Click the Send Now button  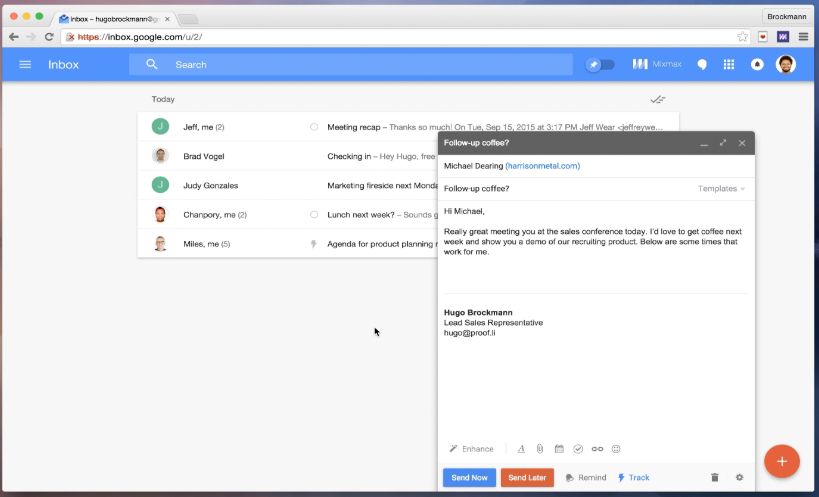click(x=469, y=478)
